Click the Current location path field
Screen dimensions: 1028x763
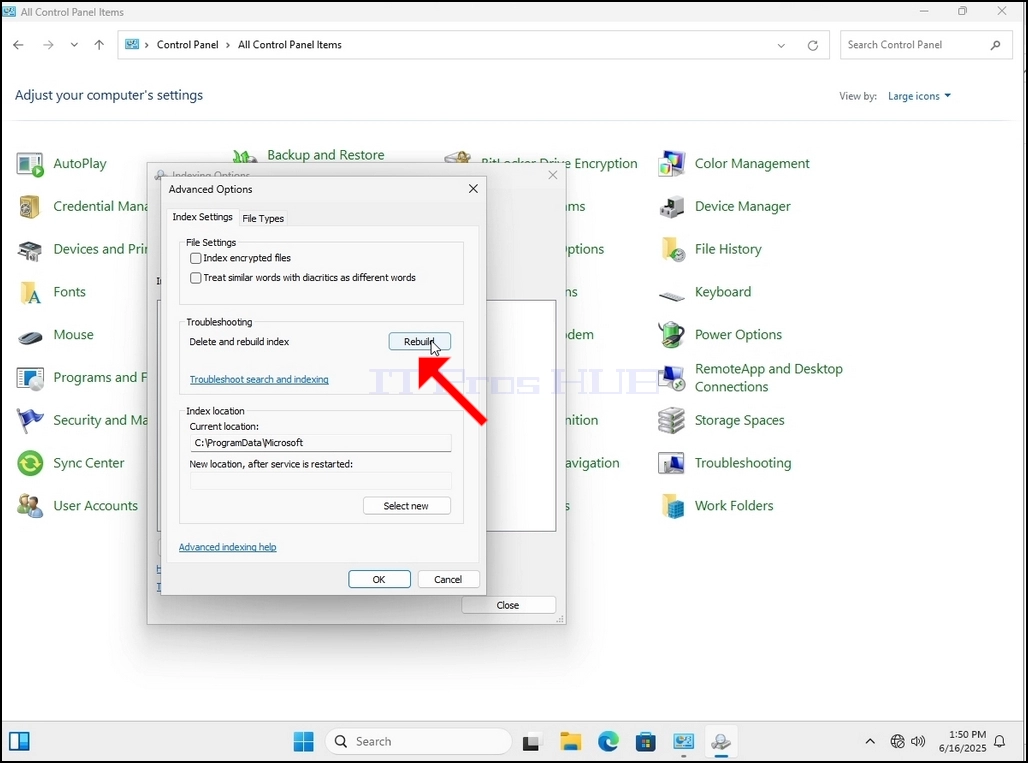click(x=320, y=443)
